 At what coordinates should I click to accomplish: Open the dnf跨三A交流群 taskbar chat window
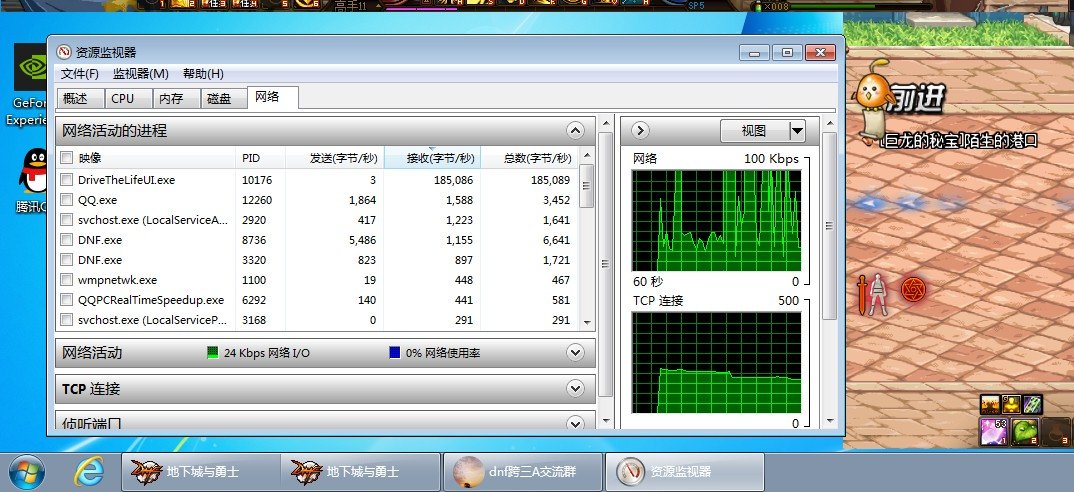click(523, 472)
